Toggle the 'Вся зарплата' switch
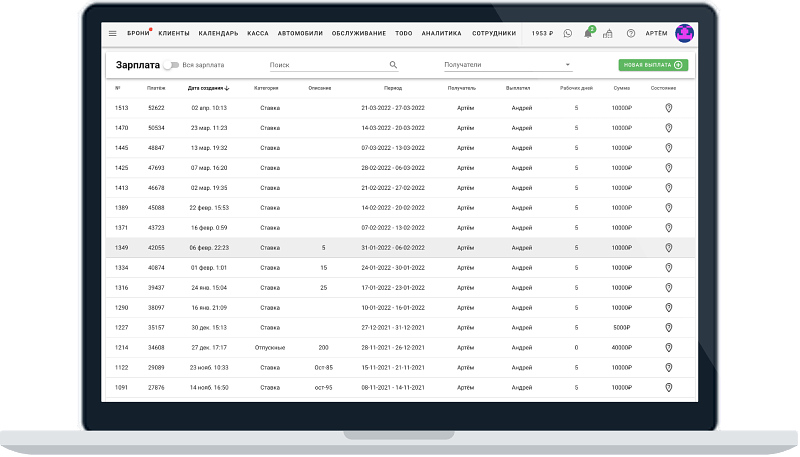The image size is (800, 457). click(x=171, y=65)
